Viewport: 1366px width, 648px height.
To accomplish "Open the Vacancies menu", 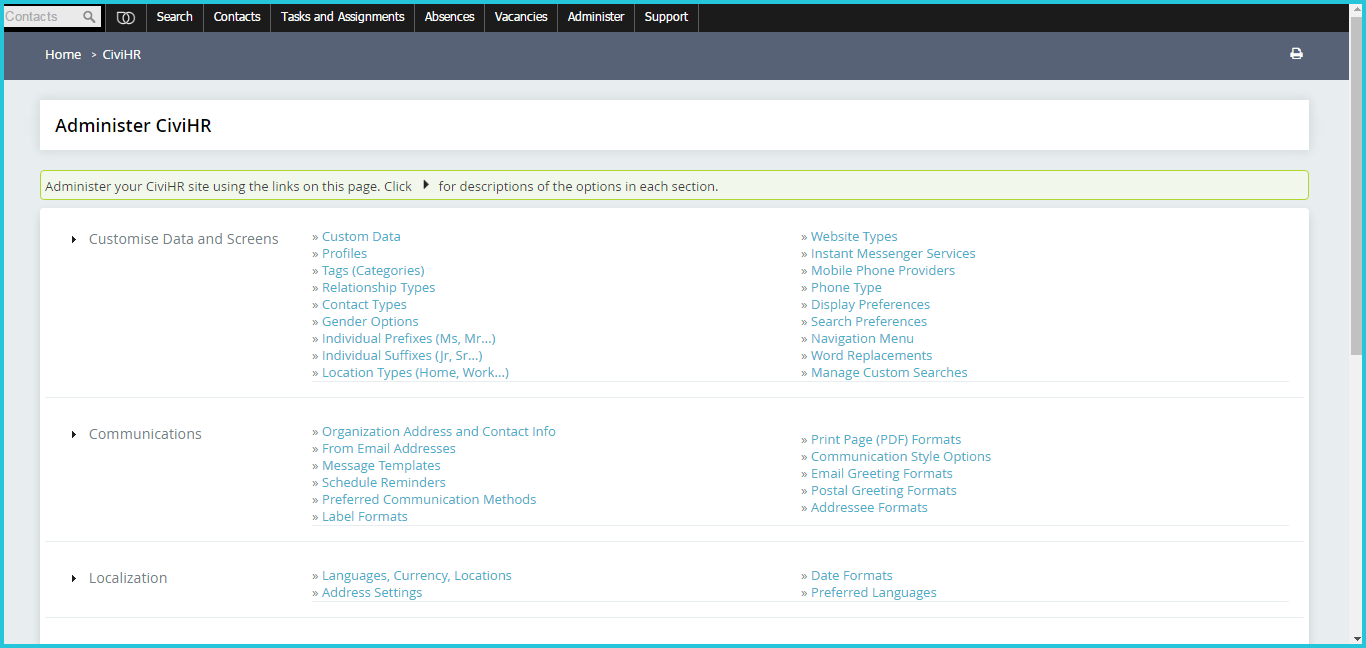I will [521, 17].
